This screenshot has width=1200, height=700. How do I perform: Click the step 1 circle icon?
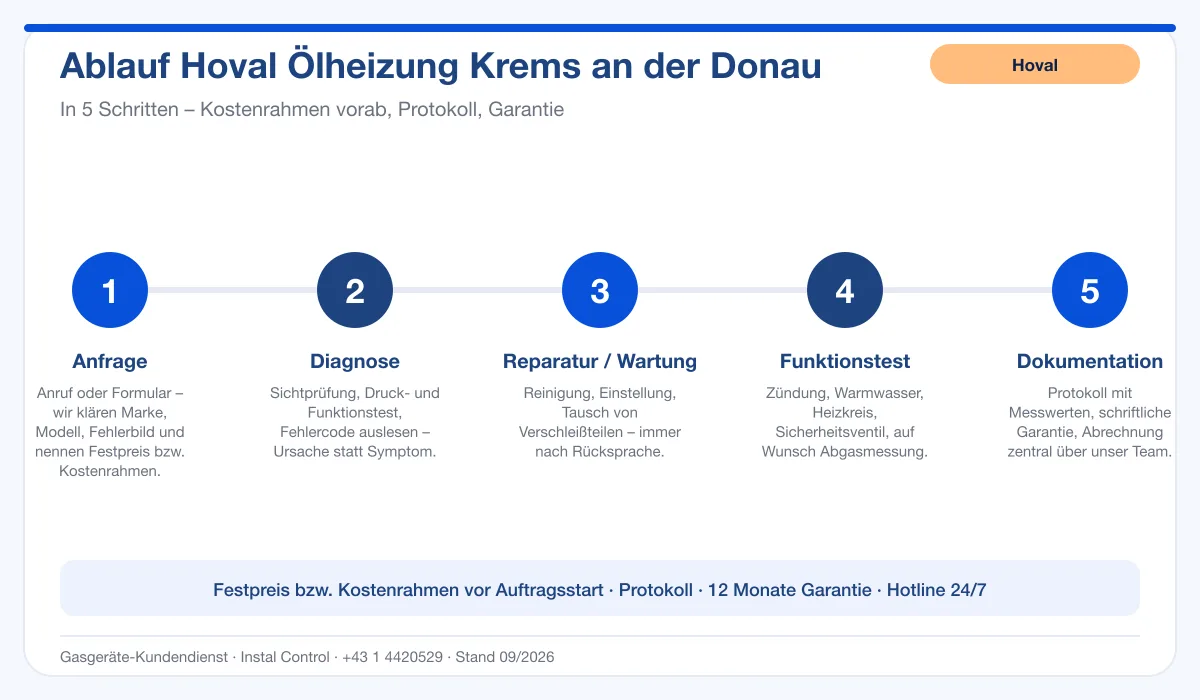coord(110,290)
